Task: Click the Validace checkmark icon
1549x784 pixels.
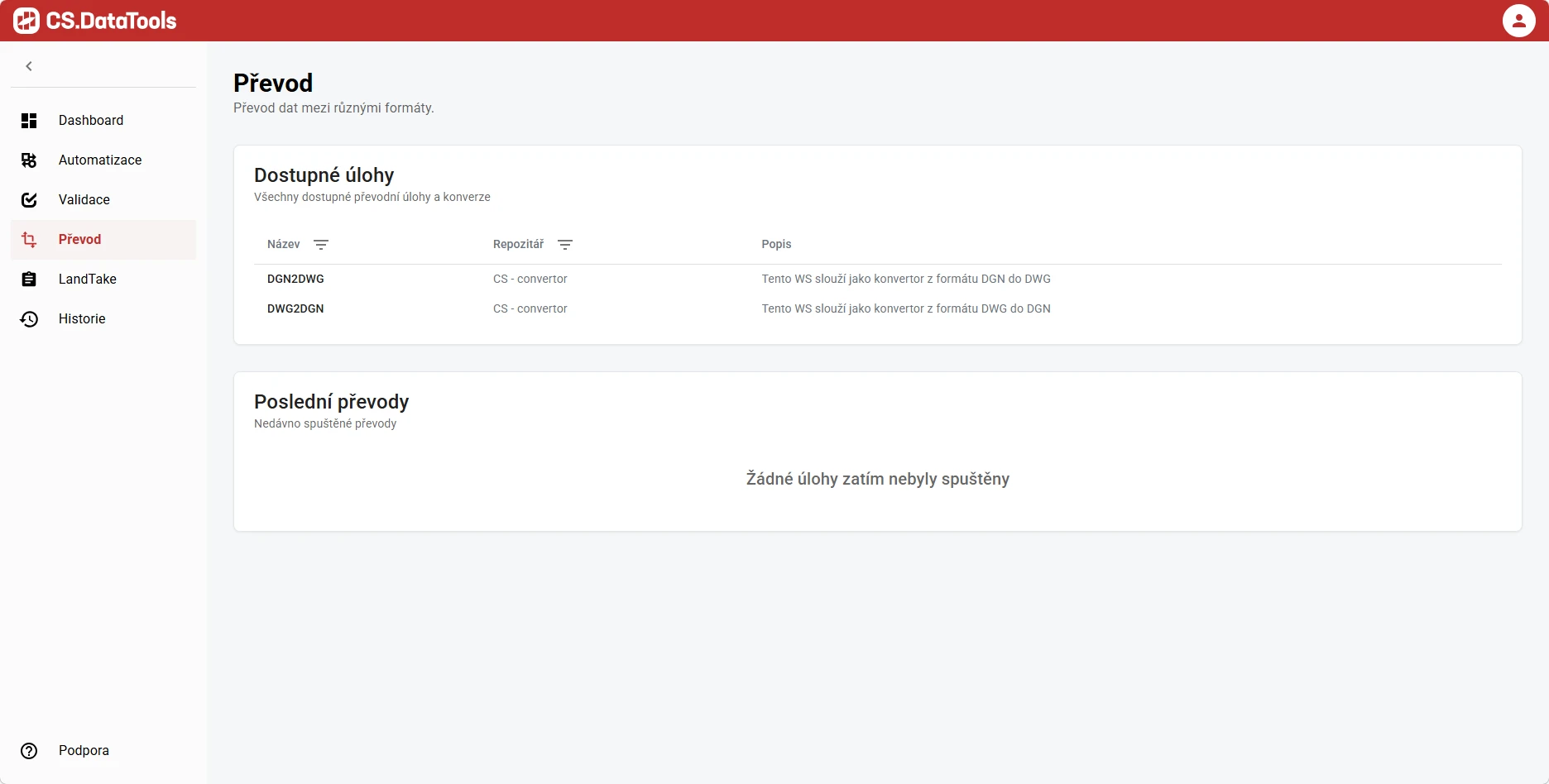Action: coord(29,200)
